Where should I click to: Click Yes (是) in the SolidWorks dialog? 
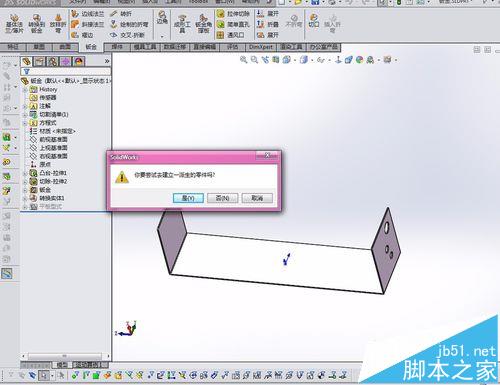(x=188, y=198)
